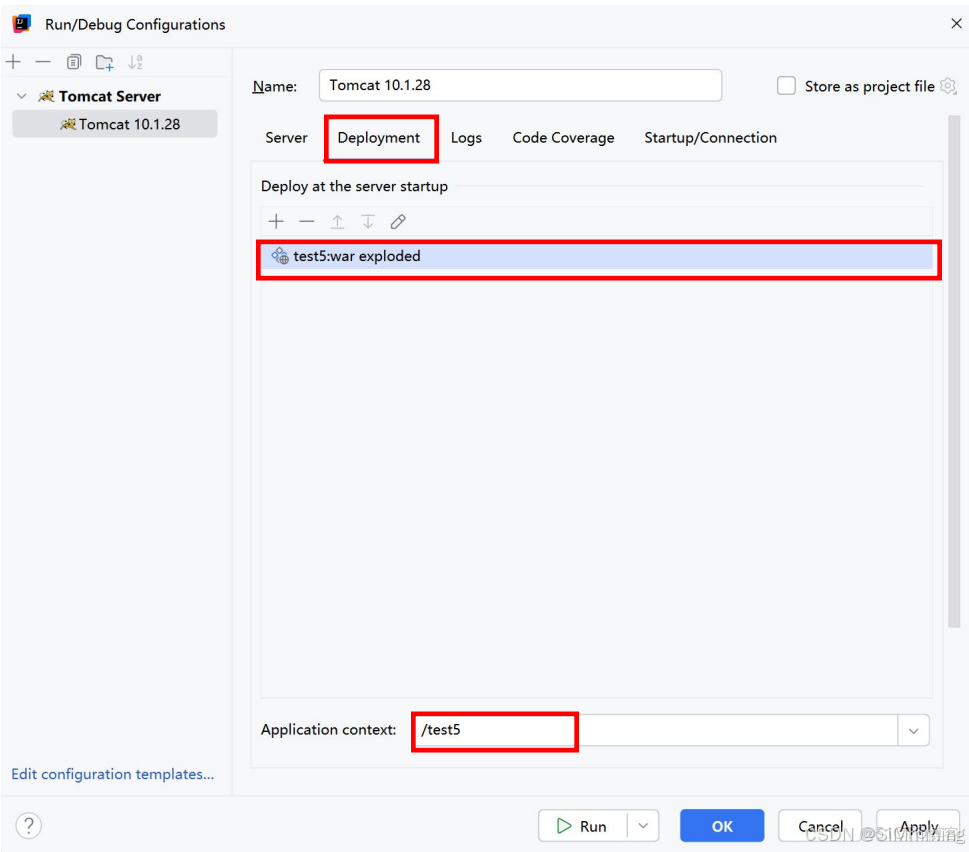The width and height of the screenshot is (969, 852).
Task: Copy the Tomcat 10.1.28 configuration
Action: 73,61
